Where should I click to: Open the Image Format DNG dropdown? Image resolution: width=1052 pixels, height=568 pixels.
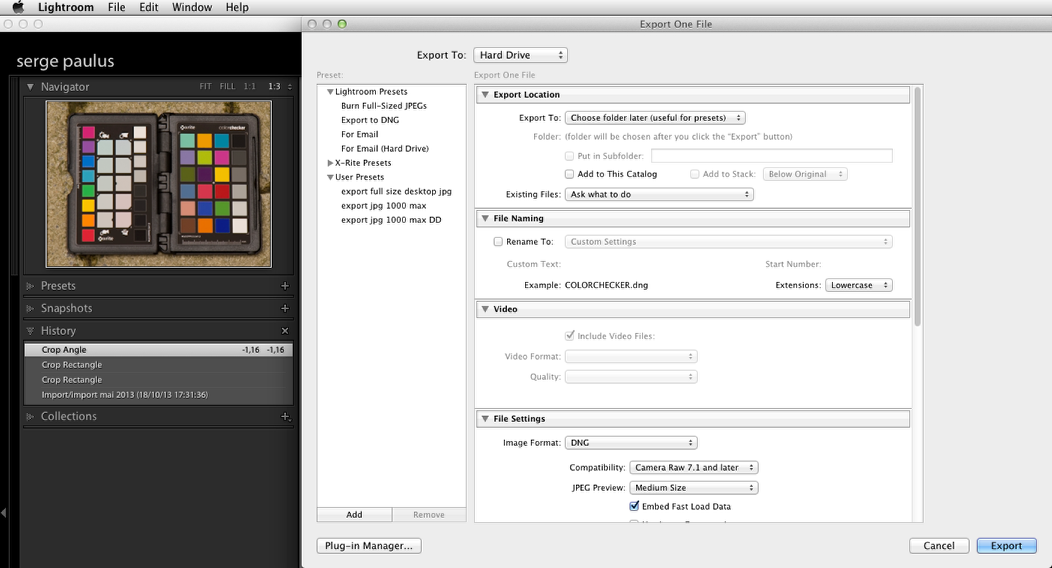[631, 443]
